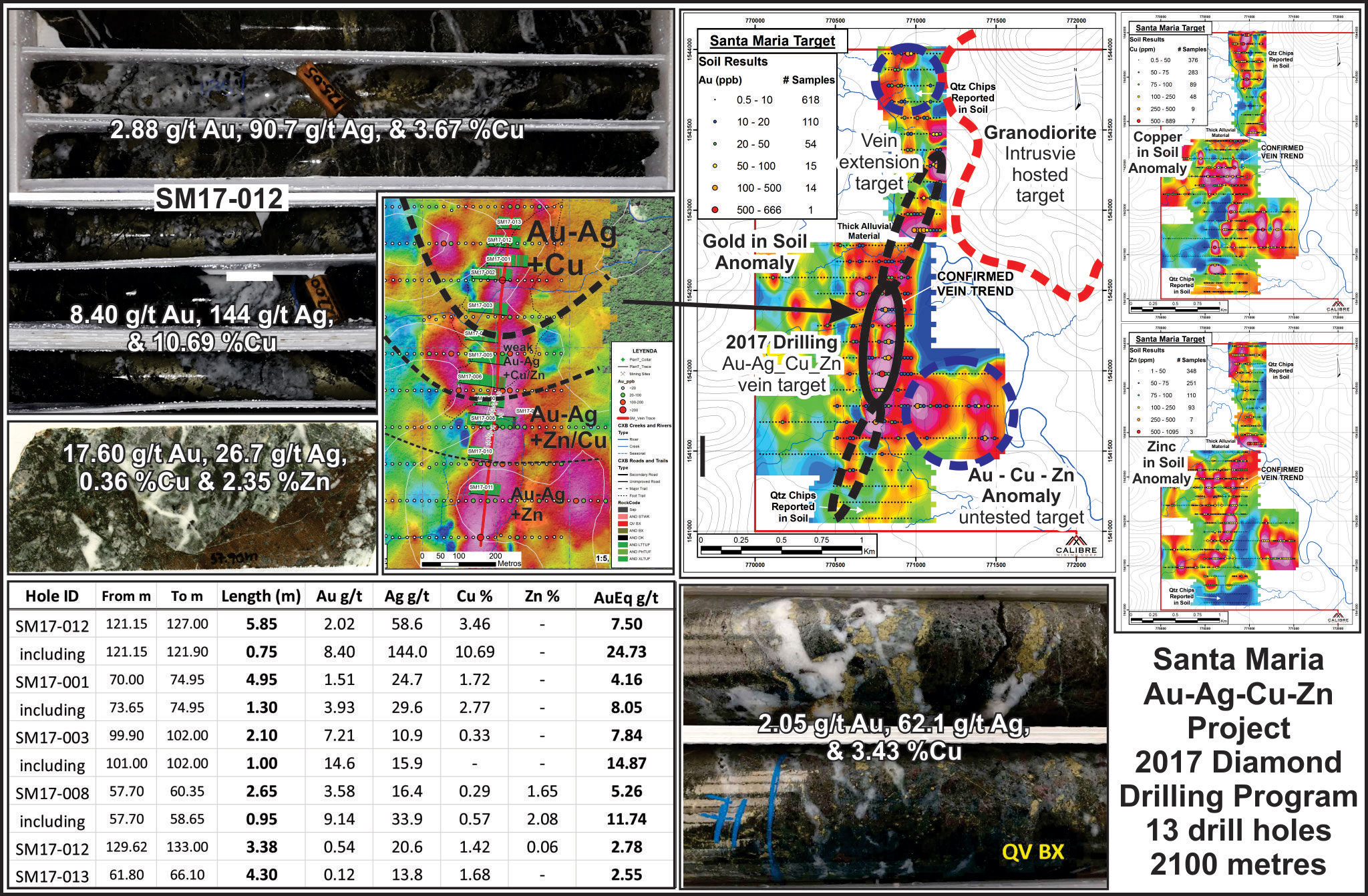
Task: Click the '13 drill holes' title text
Action: pos(1238,831)
